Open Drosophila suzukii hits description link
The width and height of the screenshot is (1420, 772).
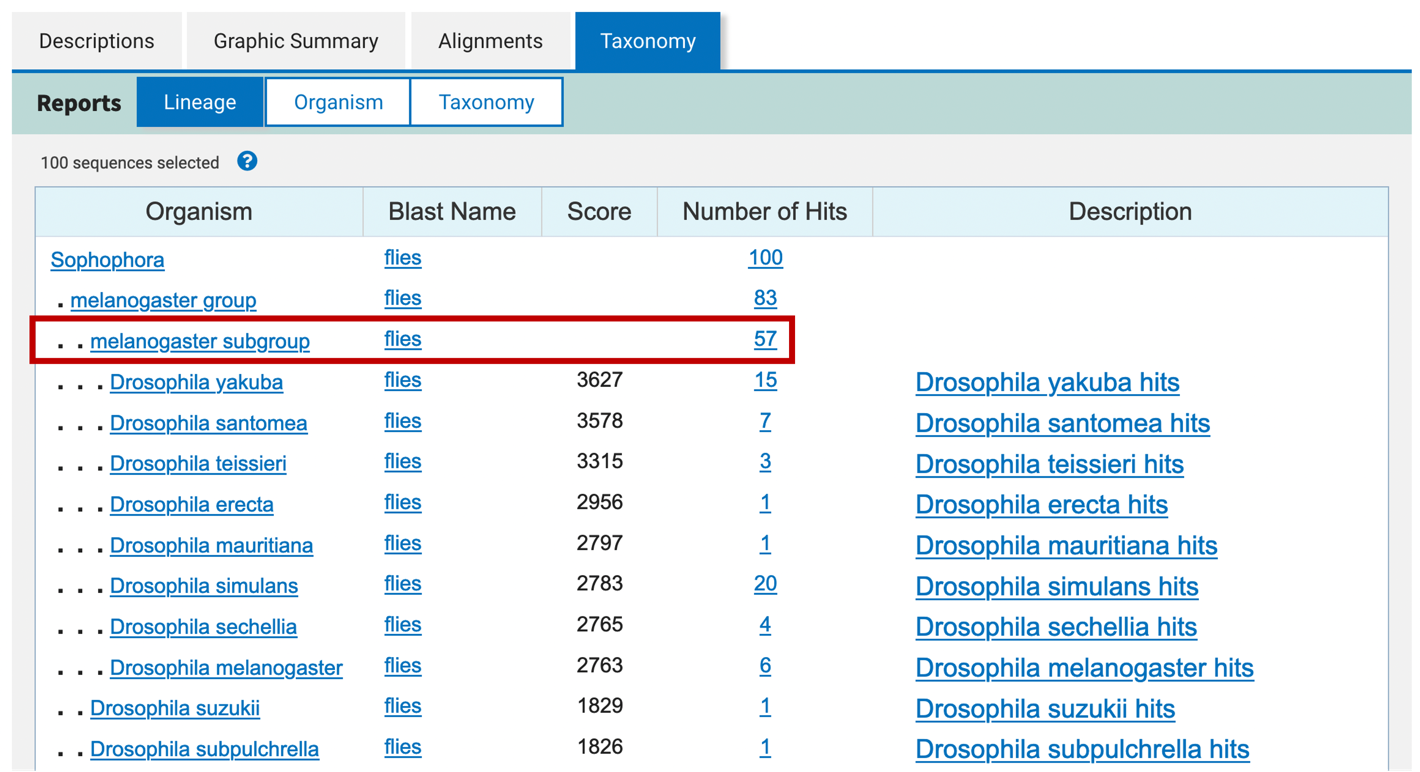(1045, 709)
